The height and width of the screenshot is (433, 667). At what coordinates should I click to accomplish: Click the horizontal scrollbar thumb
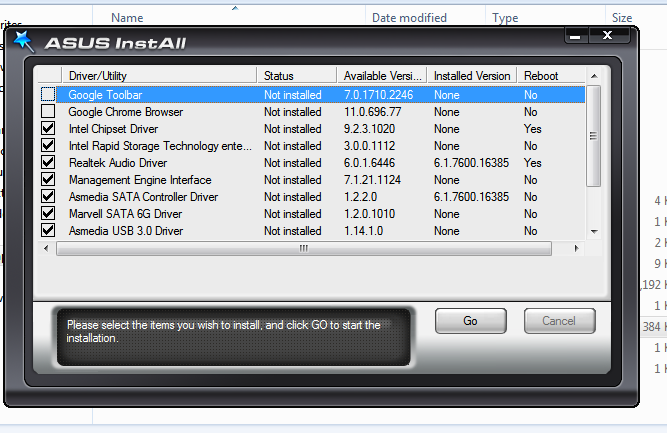point(304,248)
